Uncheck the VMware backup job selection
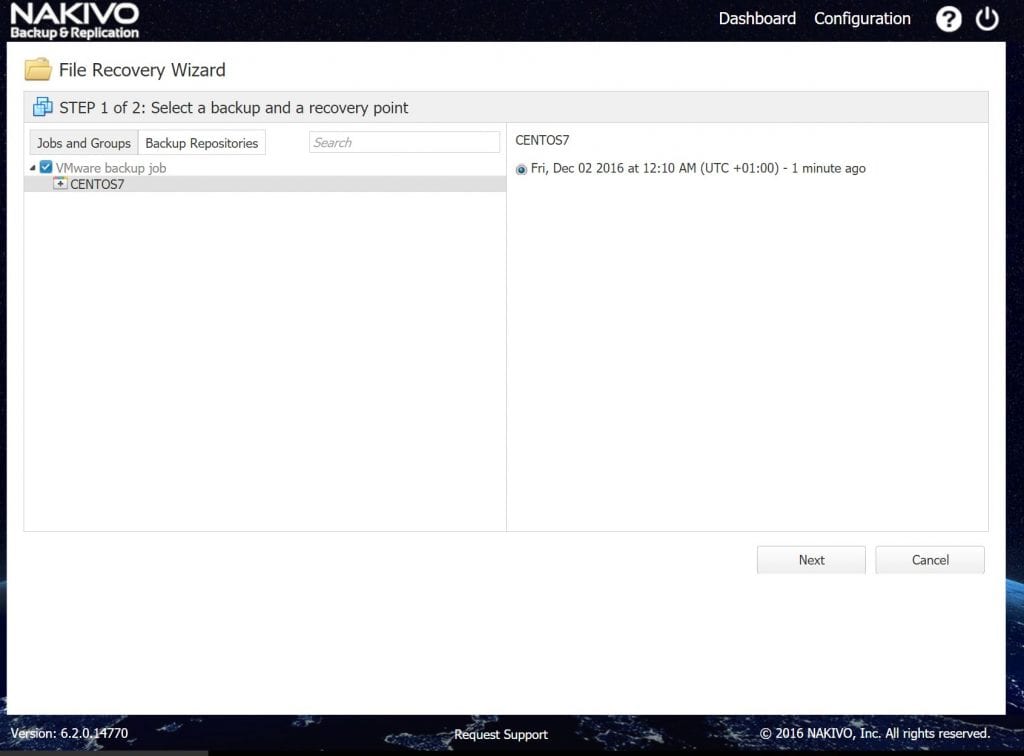1024x756 pixels. (45, 168)
